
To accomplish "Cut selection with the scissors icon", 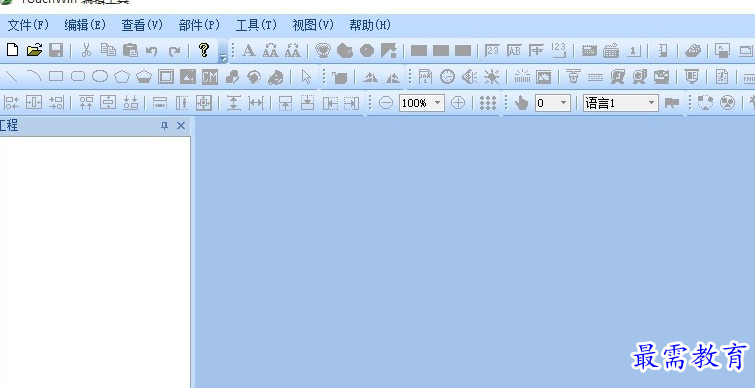I will click(x=86, y=50).
